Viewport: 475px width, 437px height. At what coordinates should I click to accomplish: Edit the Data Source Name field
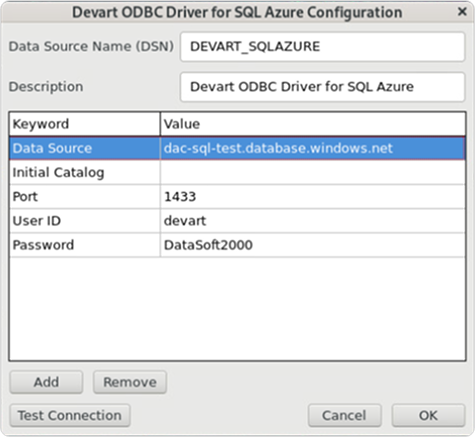(322, 47)
